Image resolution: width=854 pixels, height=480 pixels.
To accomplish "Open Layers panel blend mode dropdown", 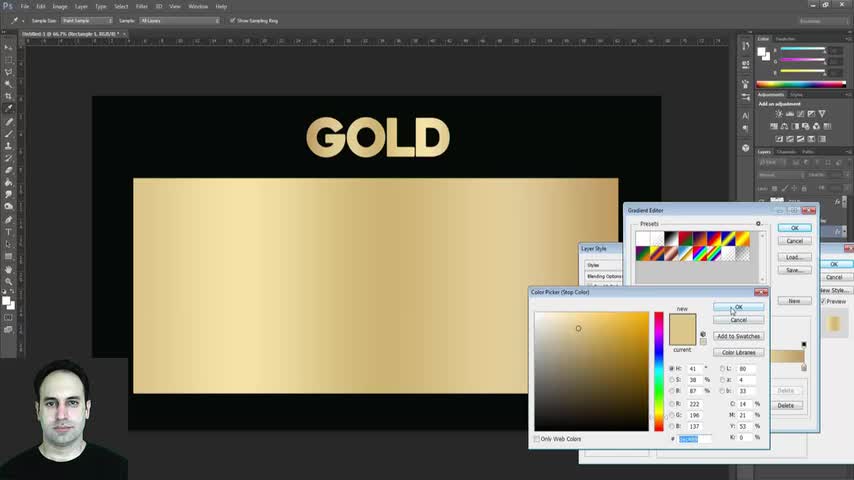I will pos(781,175).
